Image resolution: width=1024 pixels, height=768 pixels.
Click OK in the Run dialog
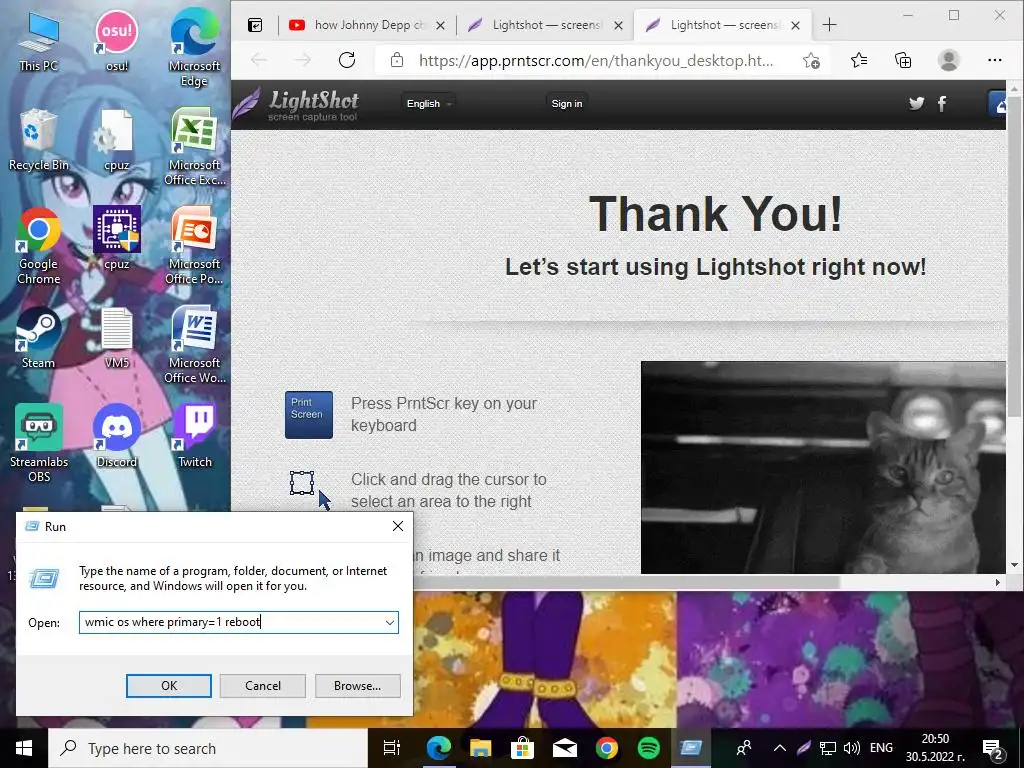pyautogui.click(x=168, y=686)
